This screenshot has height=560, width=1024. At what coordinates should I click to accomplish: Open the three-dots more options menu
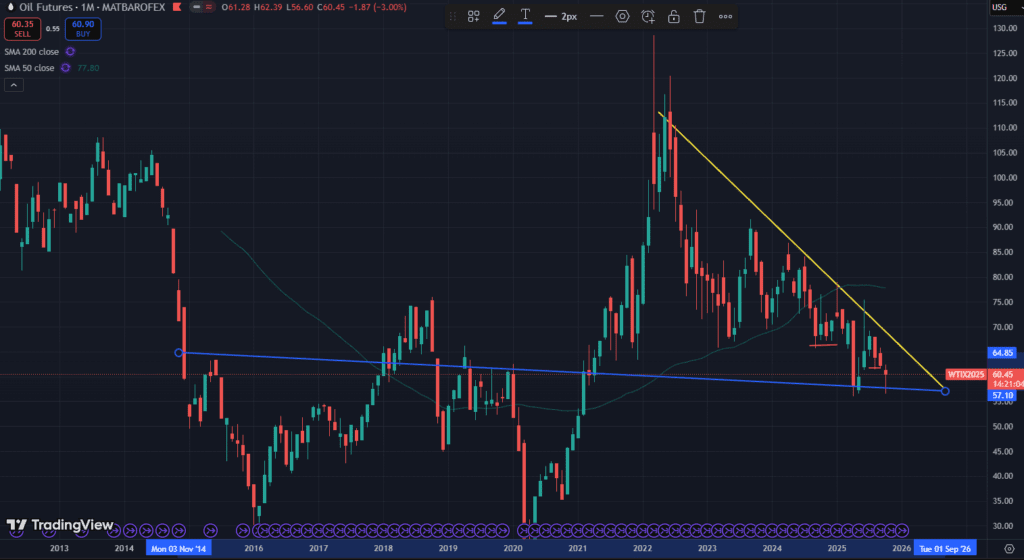click(725, 17)
